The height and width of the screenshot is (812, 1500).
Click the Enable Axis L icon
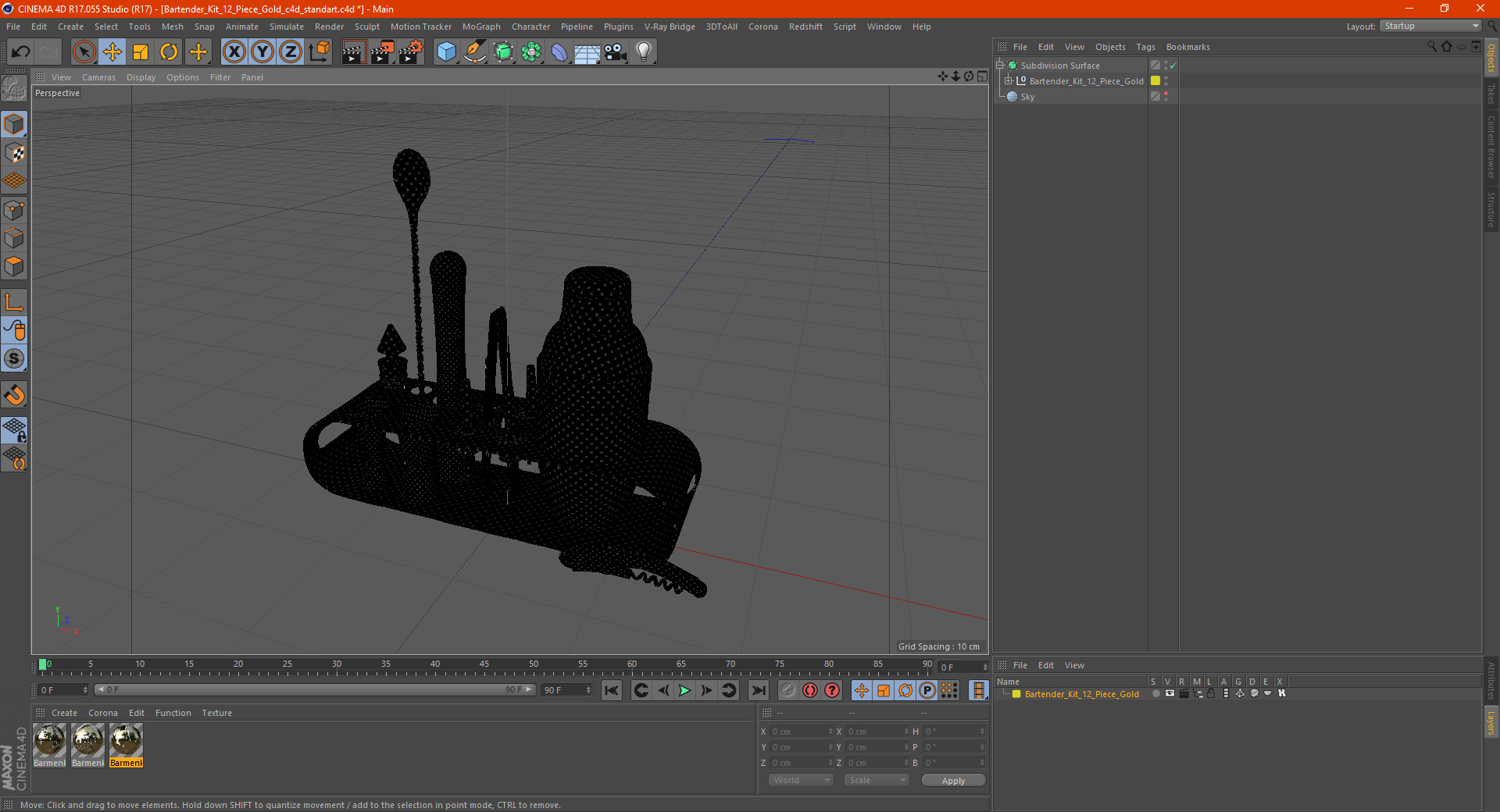point(14,302)
